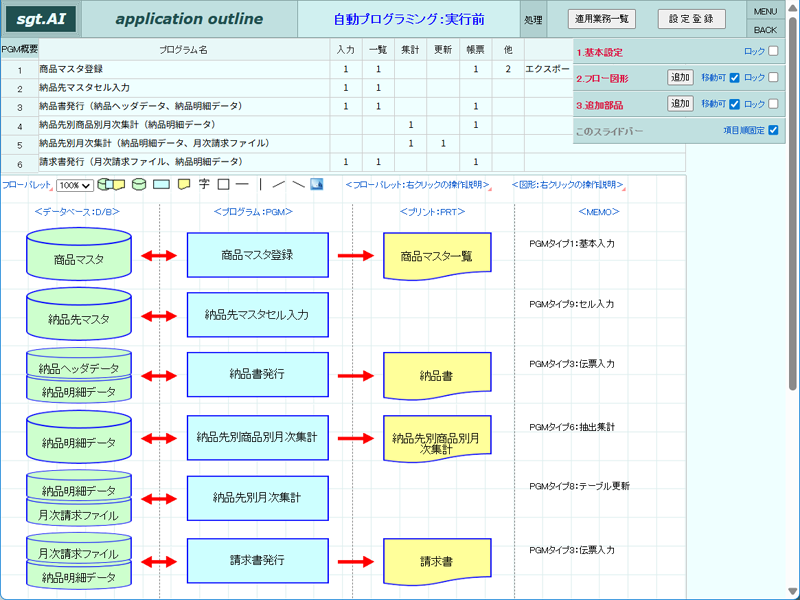
Task: Select the combined flow set icon in palette
Action: click(111, 184)
